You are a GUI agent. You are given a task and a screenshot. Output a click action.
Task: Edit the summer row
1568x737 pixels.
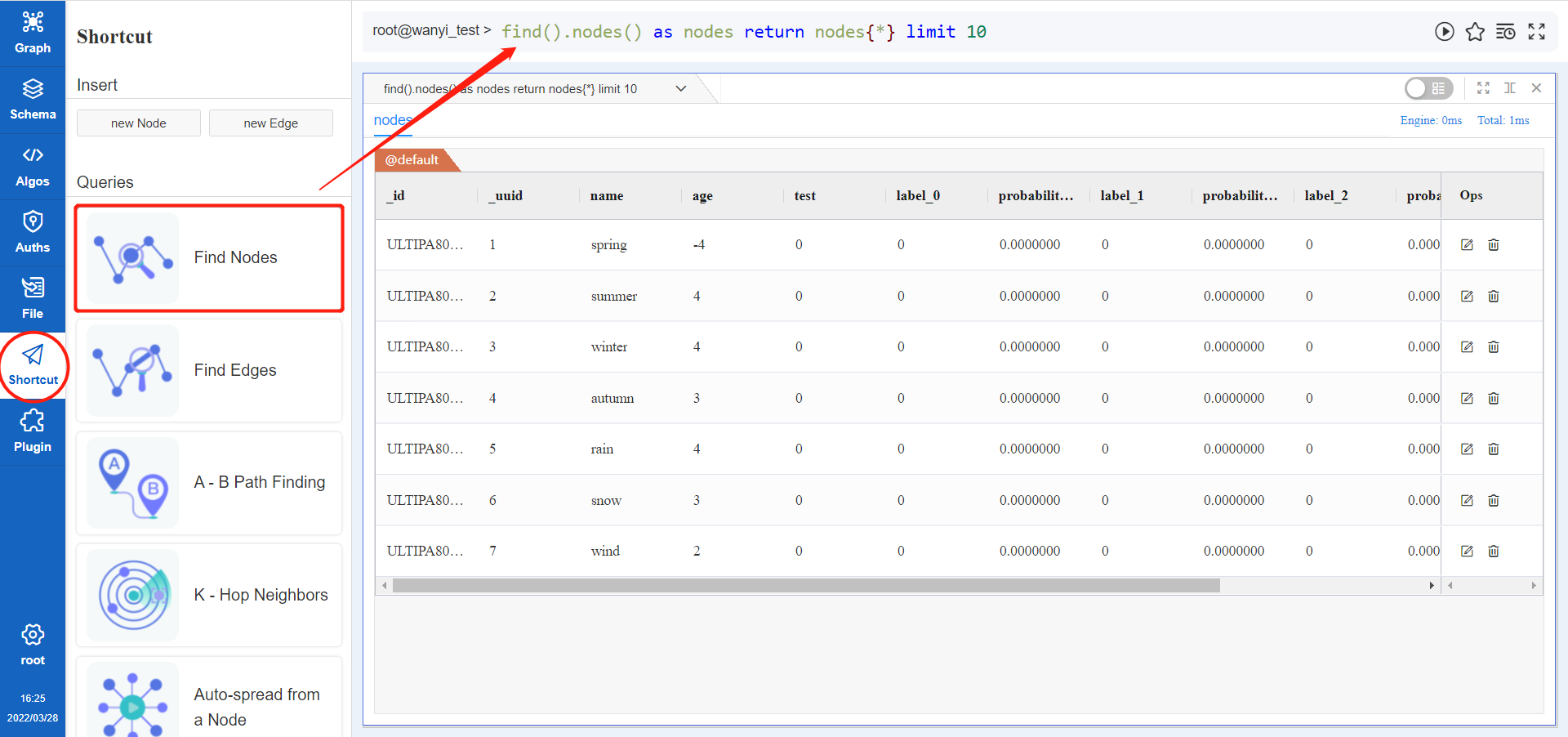tap(1467, 296)
